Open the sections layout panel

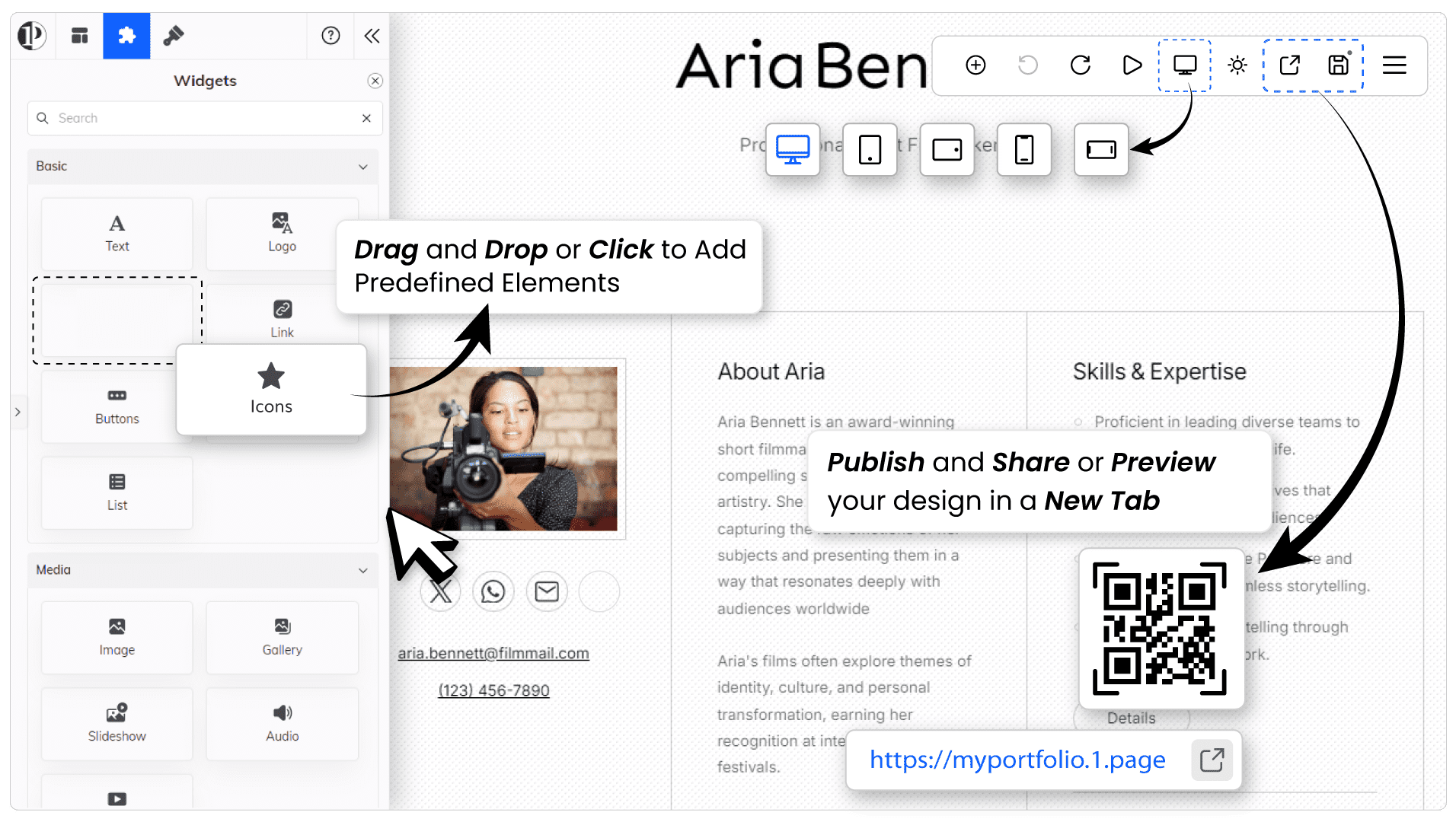click(79, 36)
